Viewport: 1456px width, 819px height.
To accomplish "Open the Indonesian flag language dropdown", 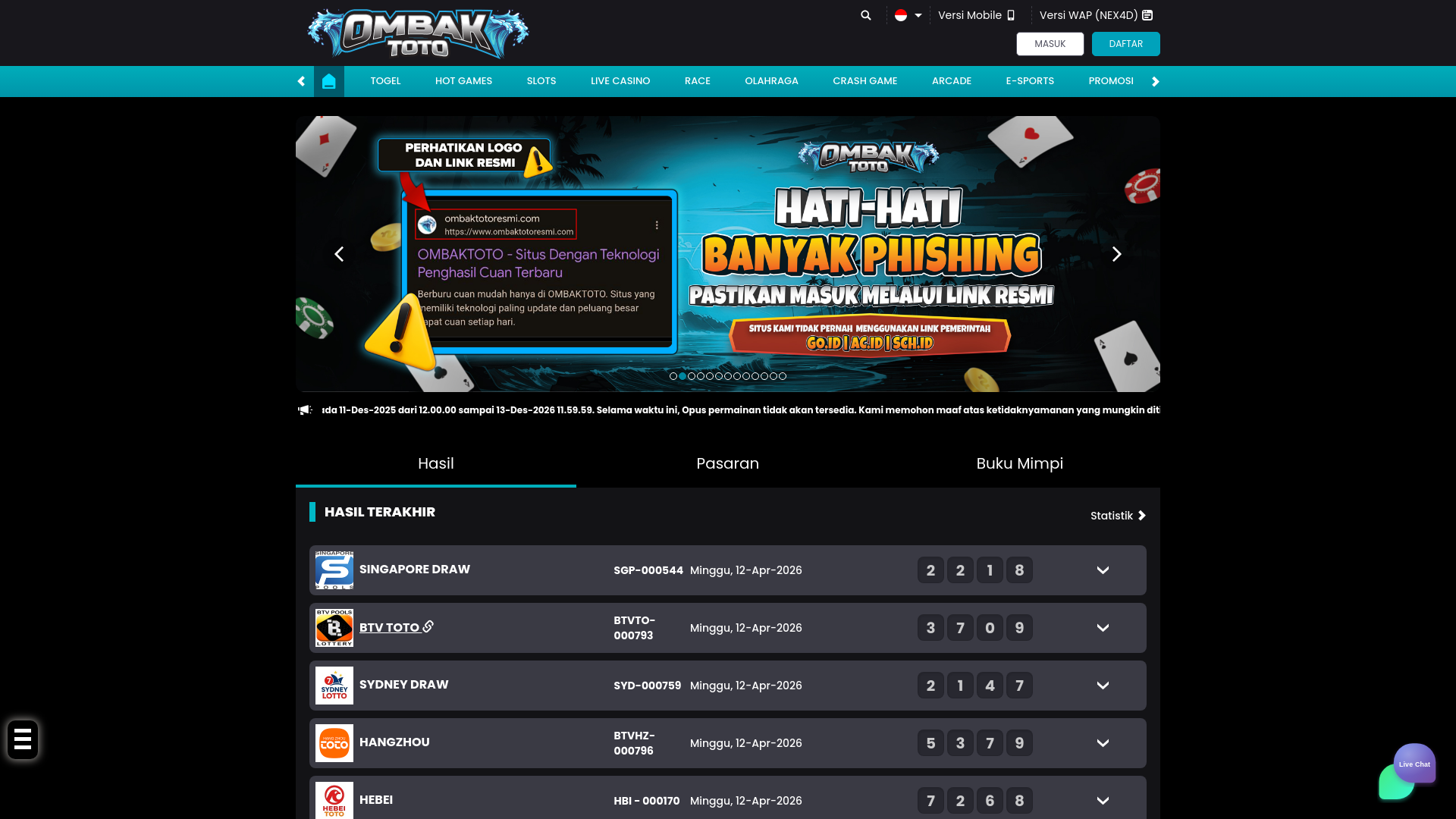I will click(908, 15).
